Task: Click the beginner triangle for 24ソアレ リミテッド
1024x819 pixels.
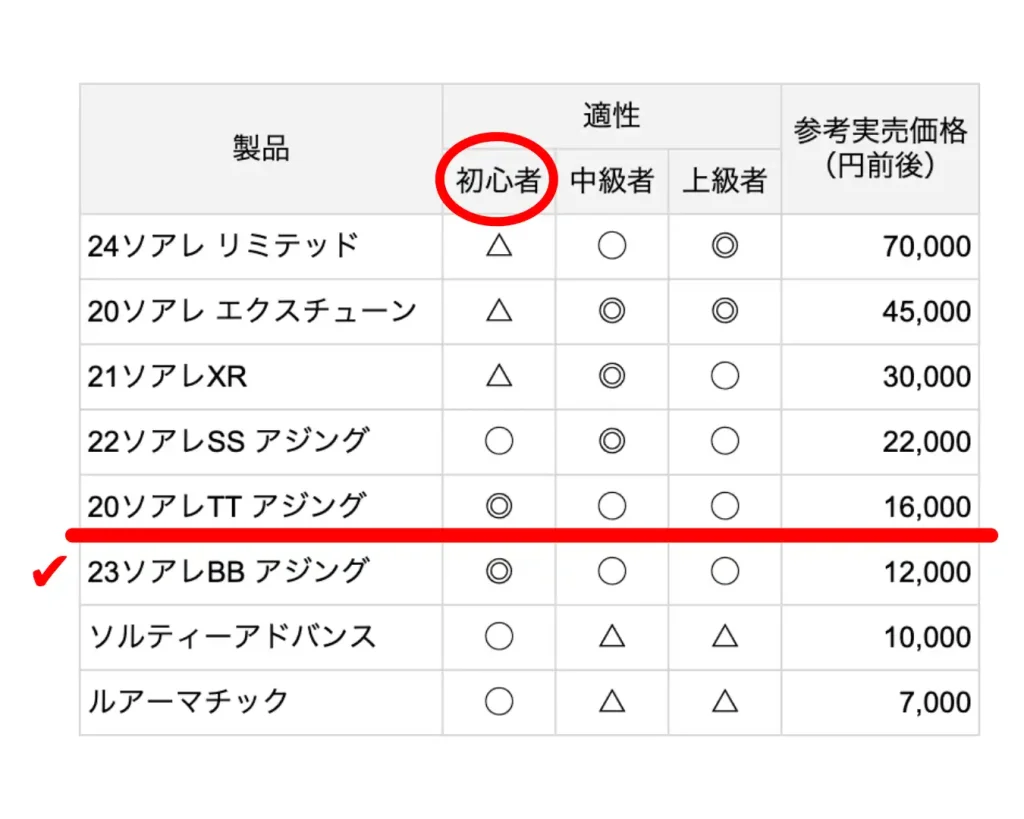Action: click(x=498, y=246)
